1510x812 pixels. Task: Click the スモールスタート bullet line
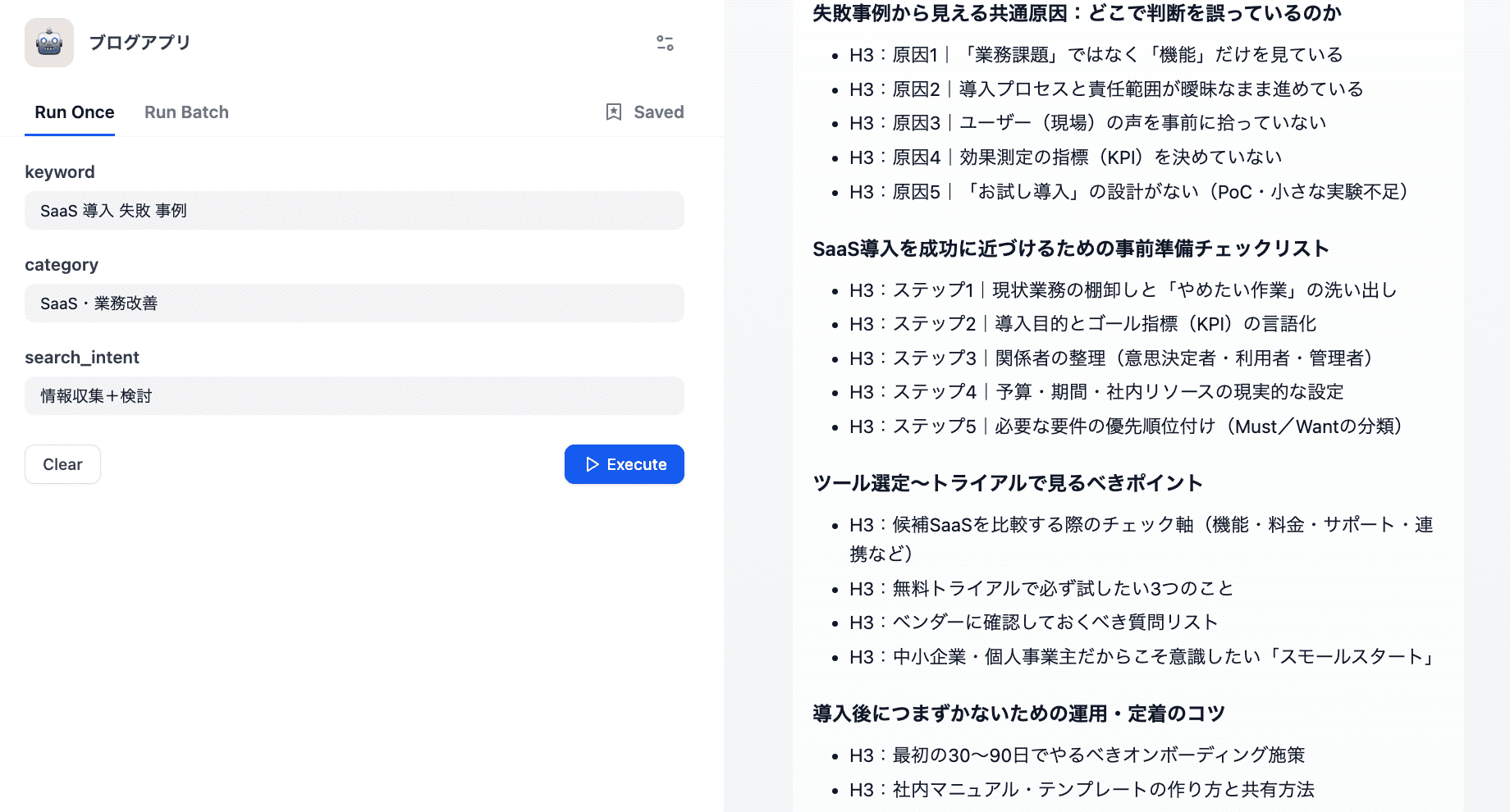pos(1142,657)
